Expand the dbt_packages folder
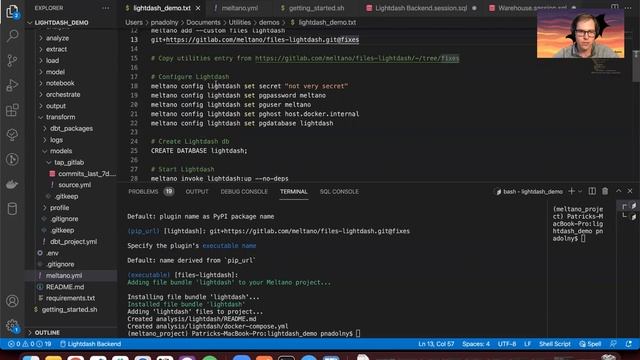 click(x=71, y=128)
